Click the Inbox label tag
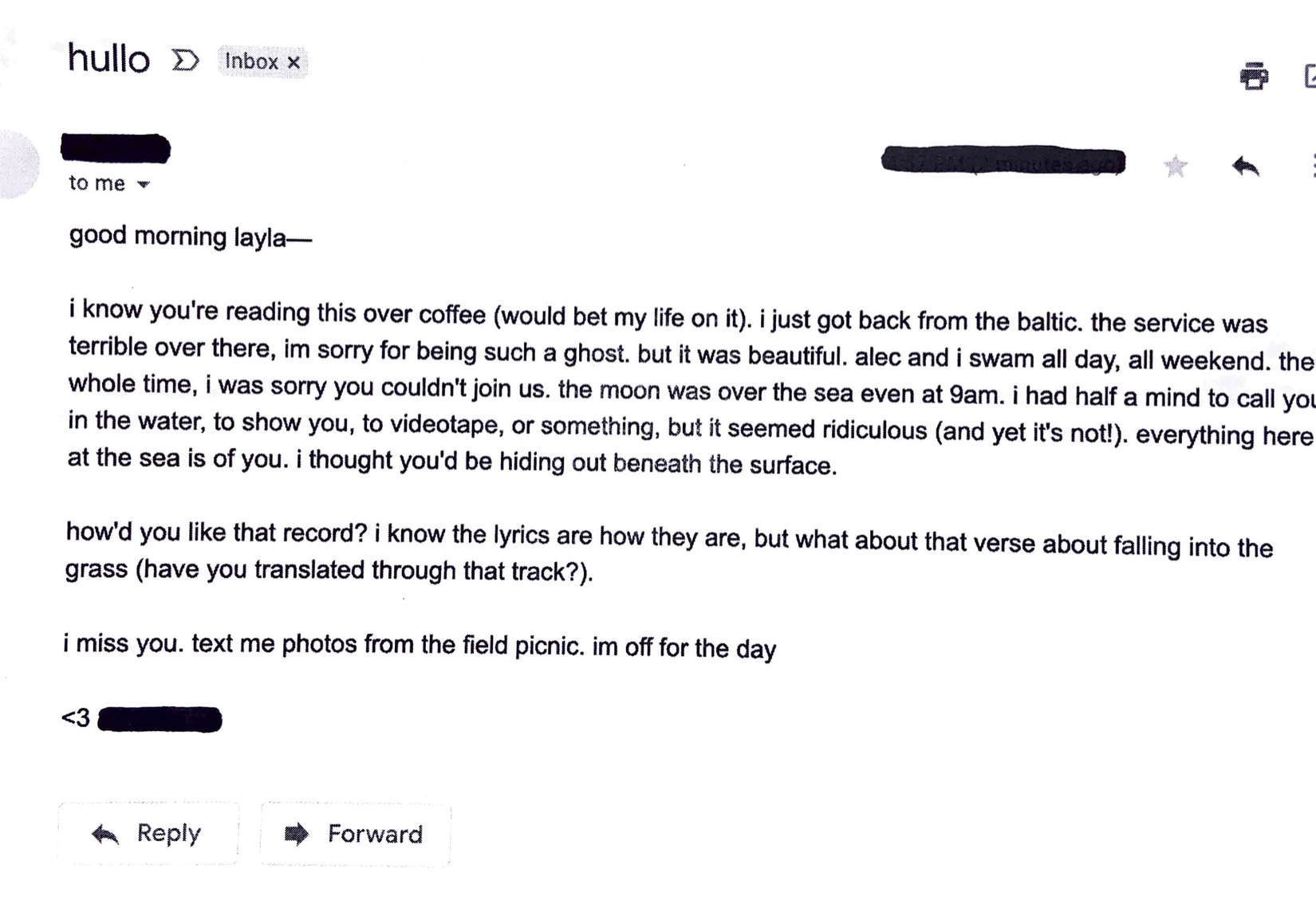1316x900 pixels. [251, 61]
